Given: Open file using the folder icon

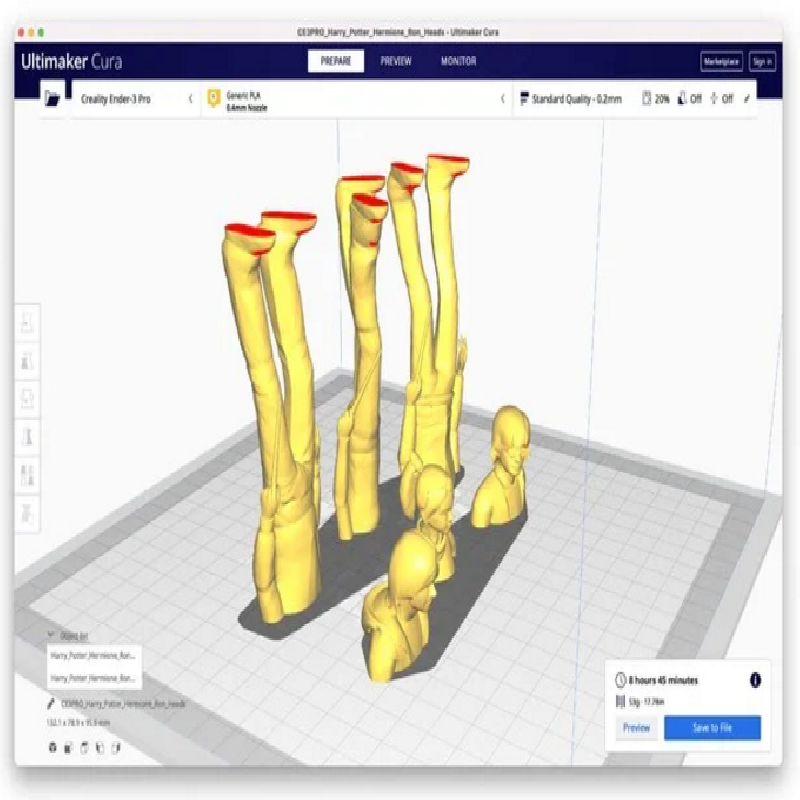Looking at the screenshot, I should (52, 98).
